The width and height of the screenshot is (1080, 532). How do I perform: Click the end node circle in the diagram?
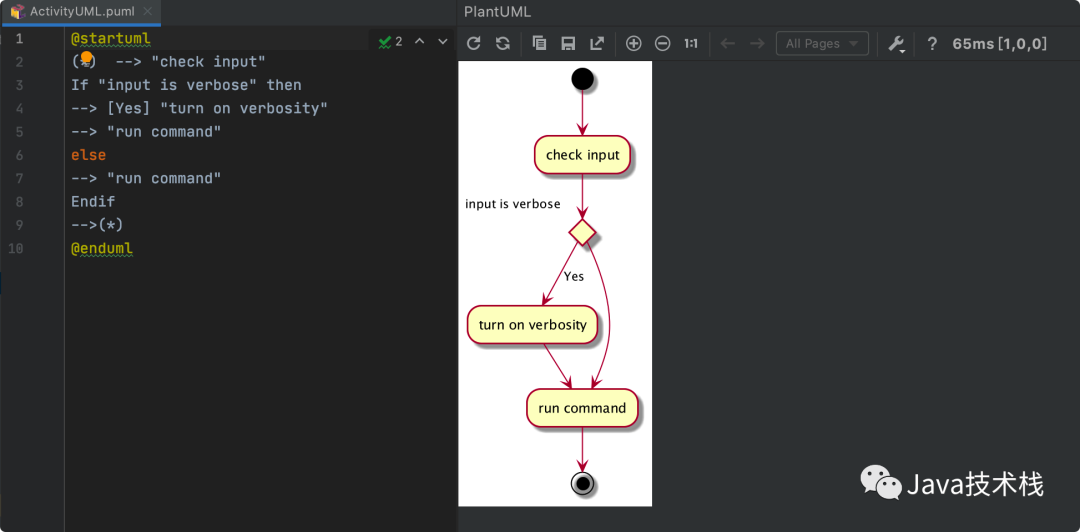pos(582,484)
